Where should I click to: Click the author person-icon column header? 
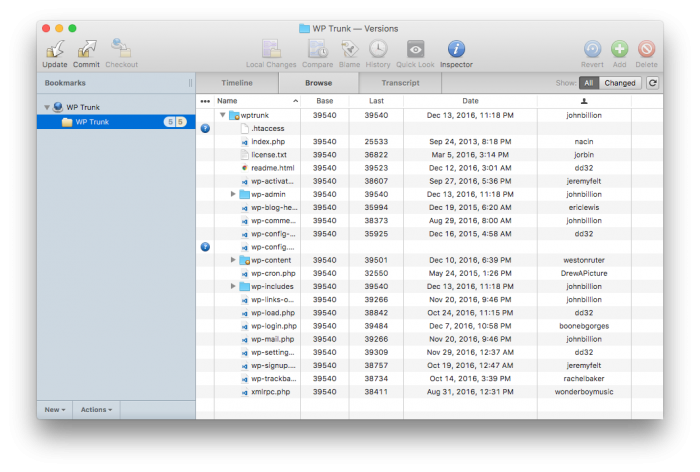coord(584,101)
